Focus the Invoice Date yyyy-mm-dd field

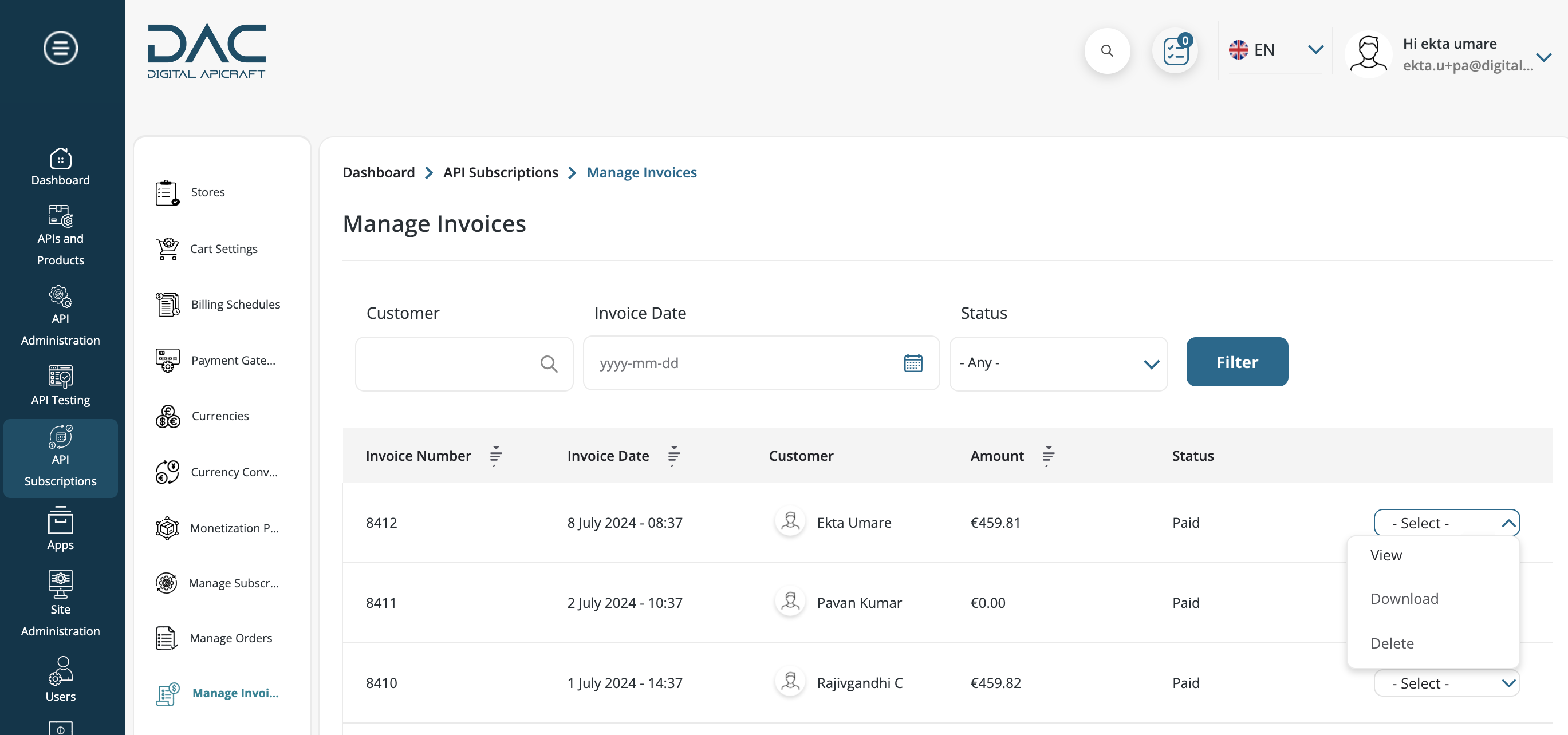click(x=761, y=363)
